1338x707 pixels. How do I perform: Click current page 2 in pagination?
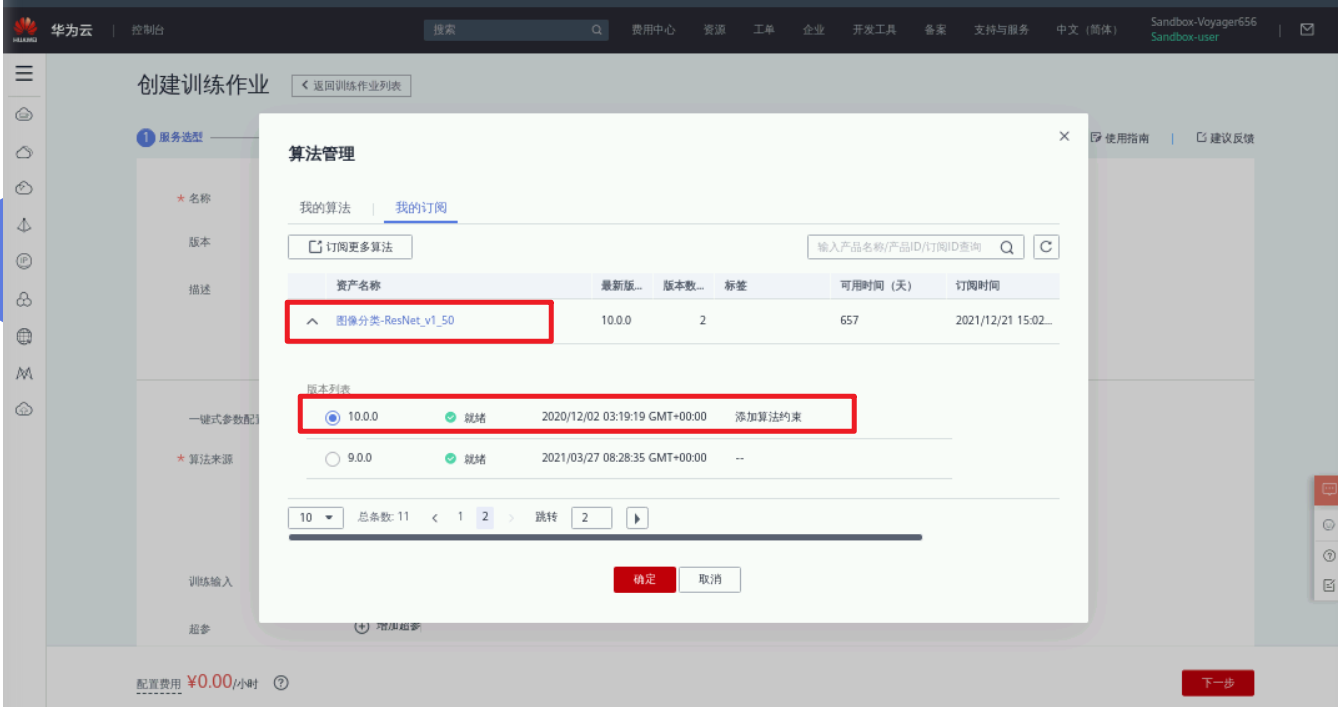[485, 517]
